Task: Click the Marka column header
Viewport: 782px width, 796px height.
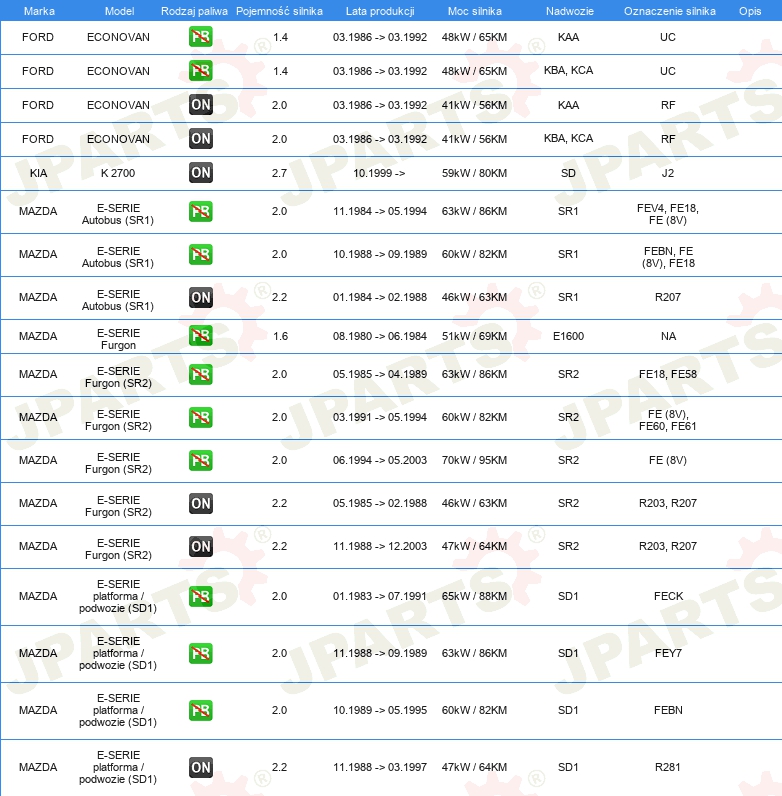Action: click(39, 11)
